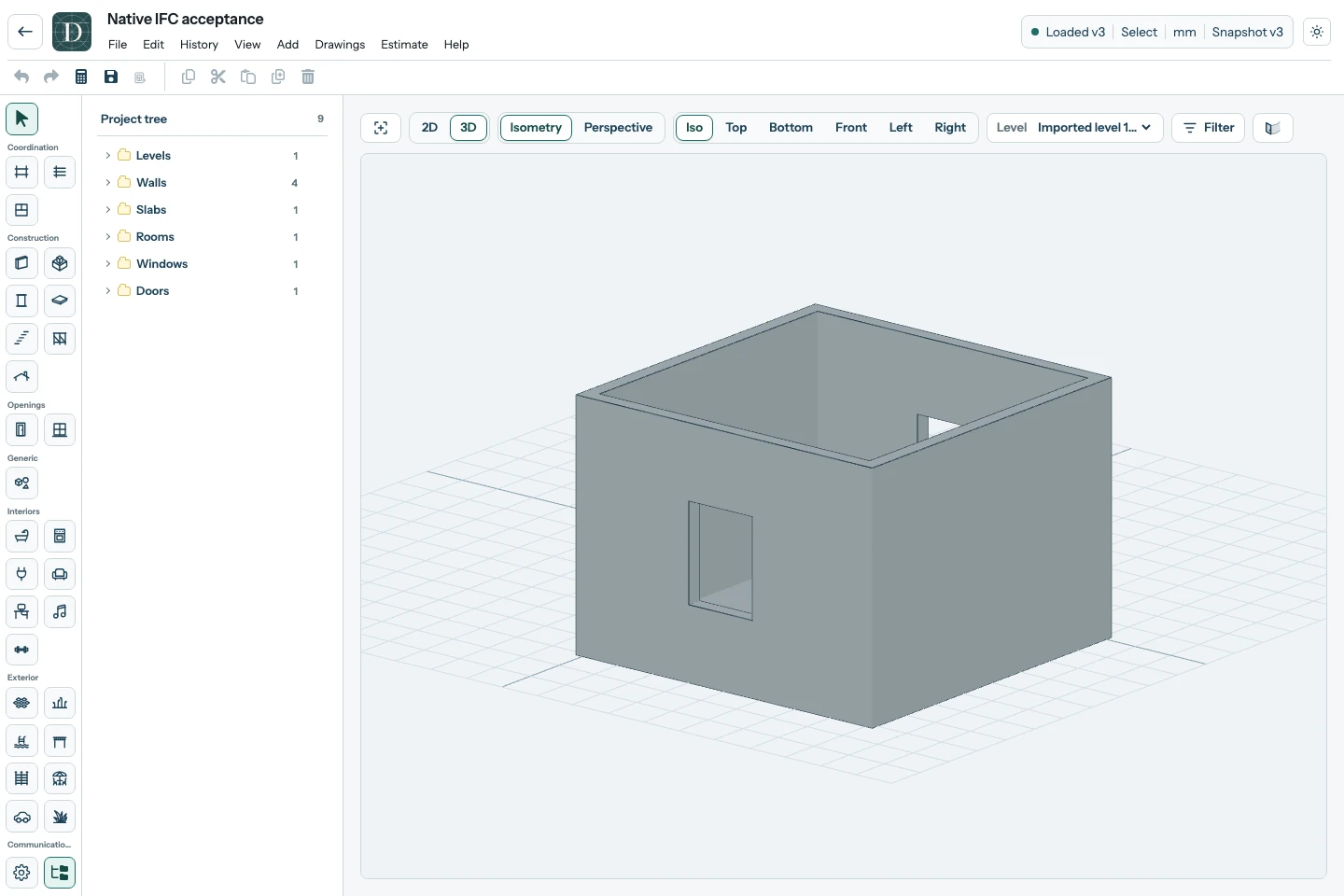
Task: Switch viewport to 2D mode
Action: [x=429, y=128]
